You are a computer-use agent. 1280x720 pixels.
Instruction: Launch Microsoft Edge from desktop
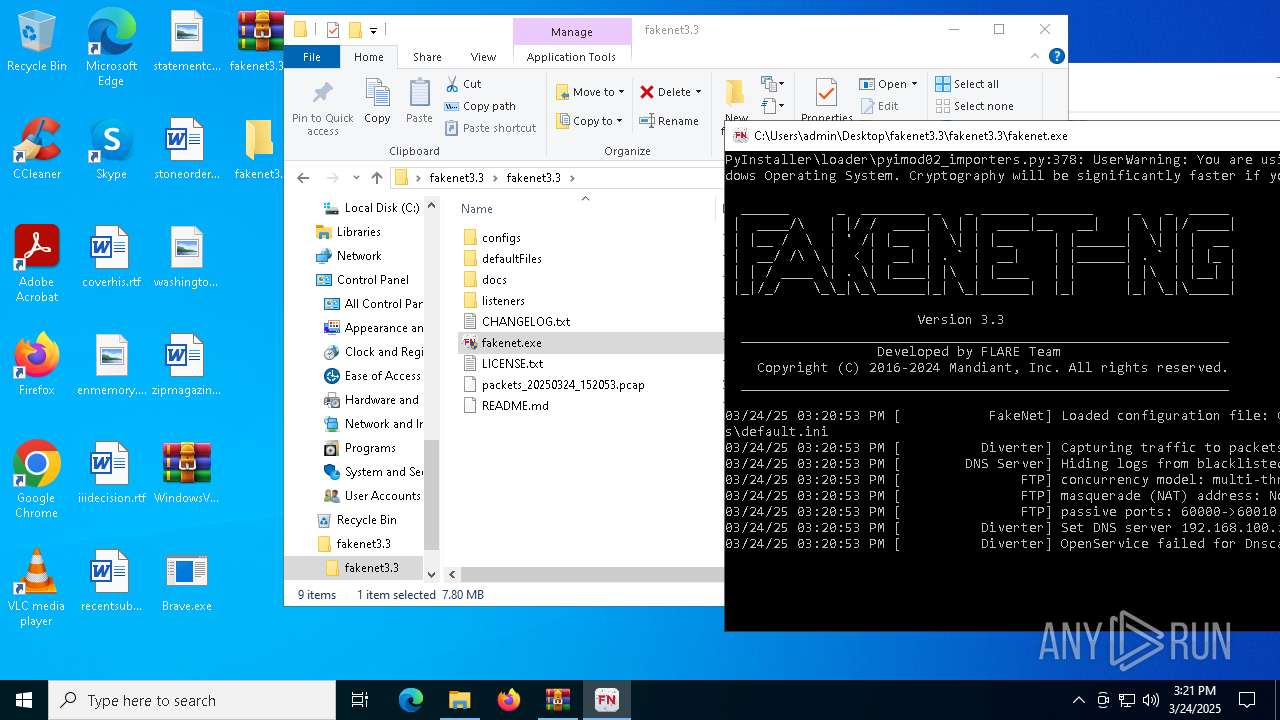click(111, 48)
